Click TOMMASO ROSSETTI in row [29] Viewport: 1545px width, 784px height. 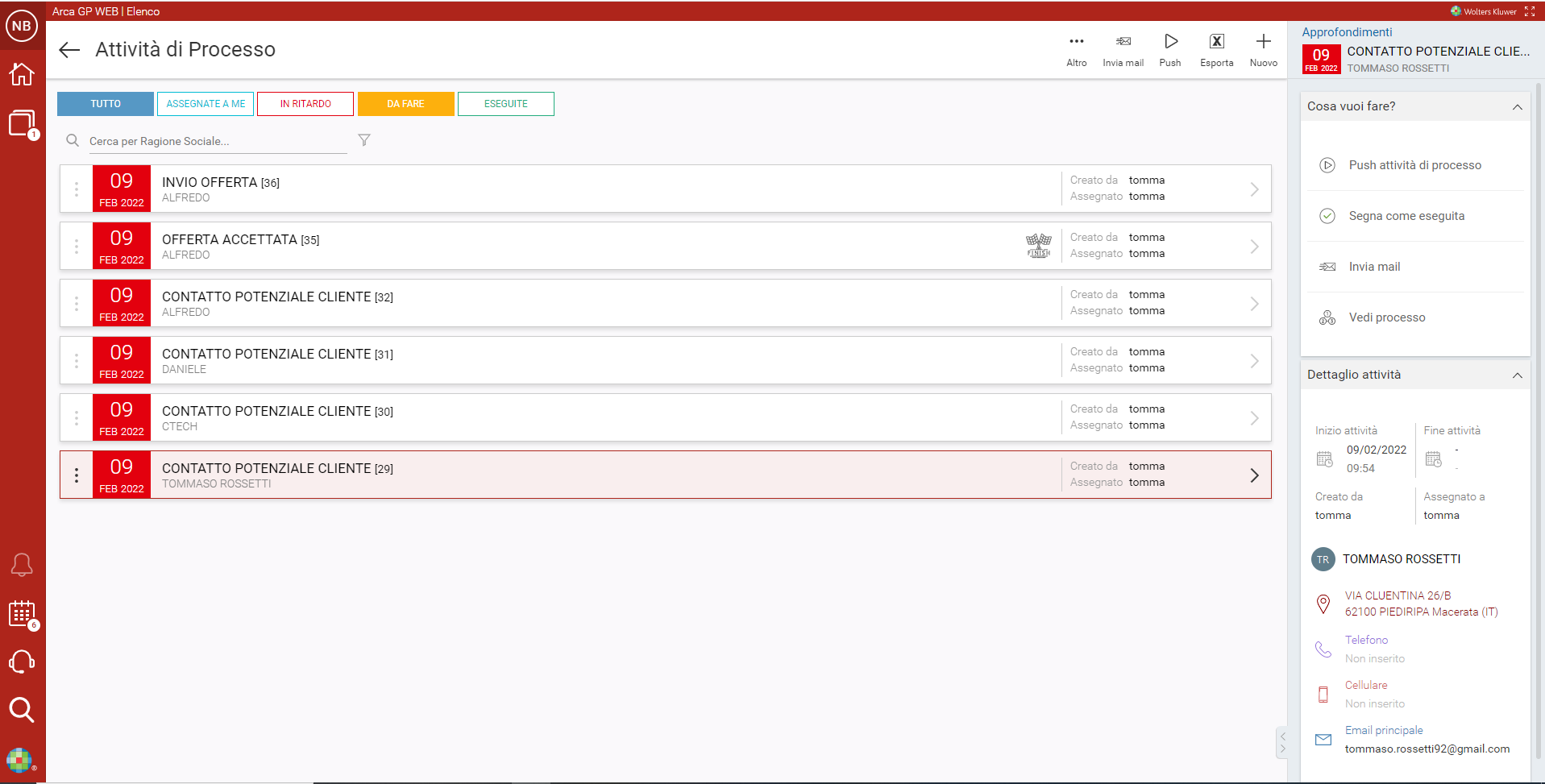(217, 483)
